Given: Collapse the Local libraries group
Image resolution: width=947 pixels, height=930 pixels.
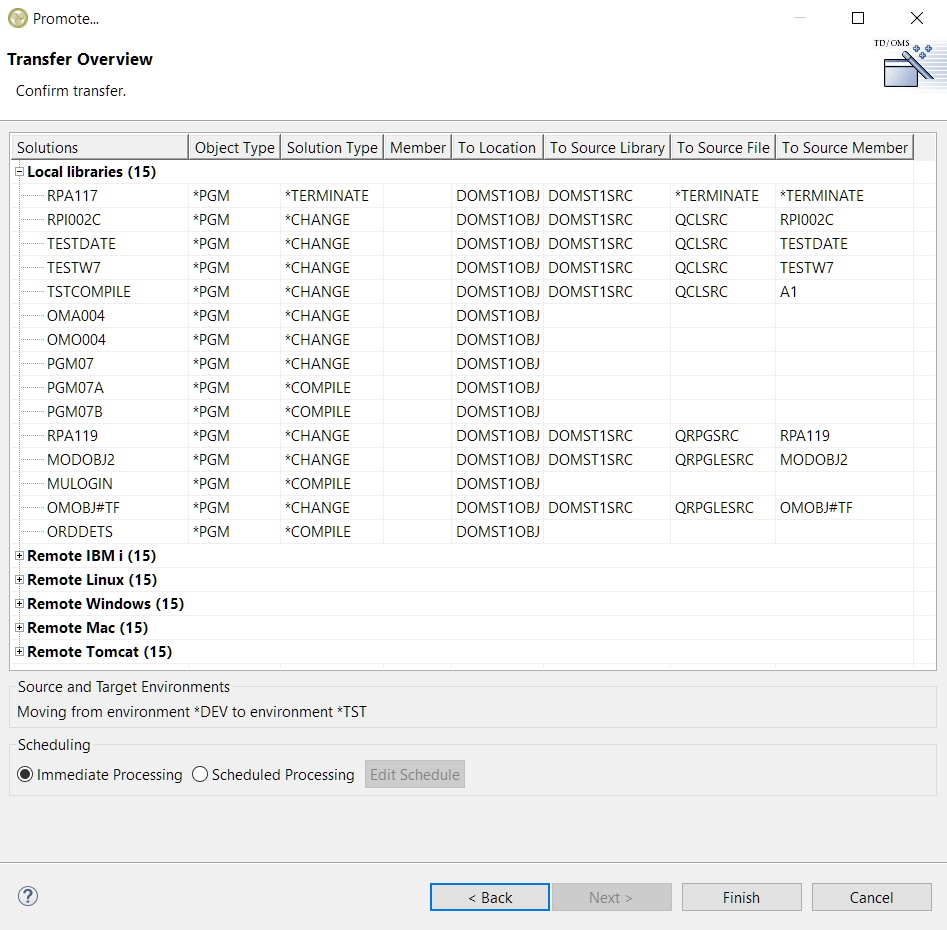Looking at the screenshot, I should point(19,172).
